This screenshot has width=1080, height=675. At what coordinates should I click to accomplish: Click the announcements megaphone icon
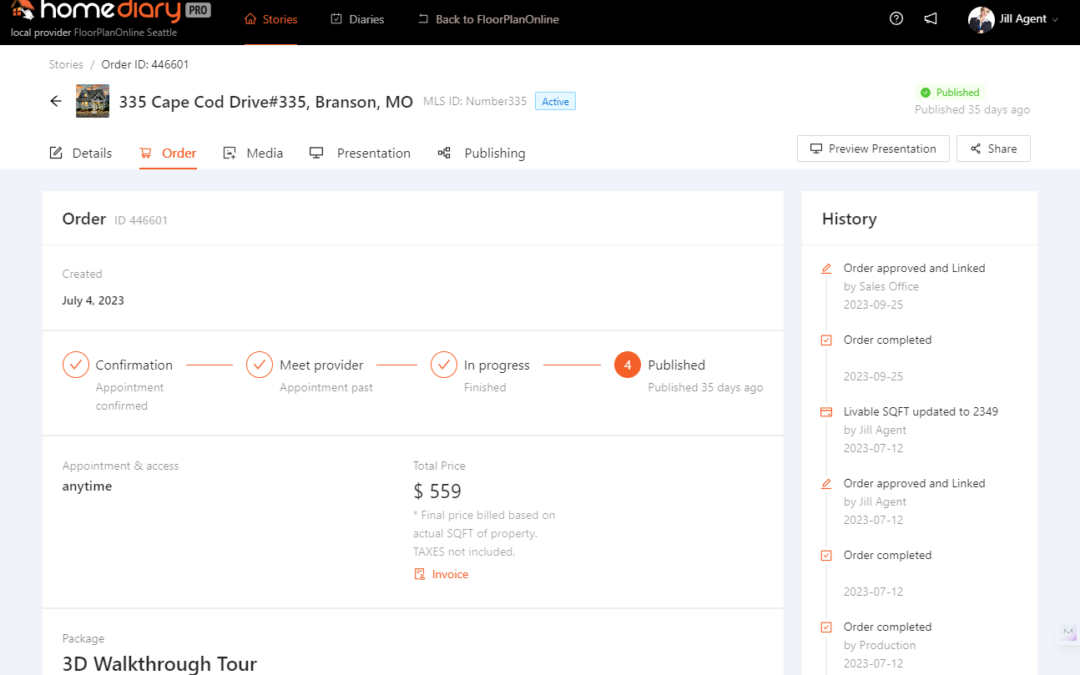coord(931,18)
